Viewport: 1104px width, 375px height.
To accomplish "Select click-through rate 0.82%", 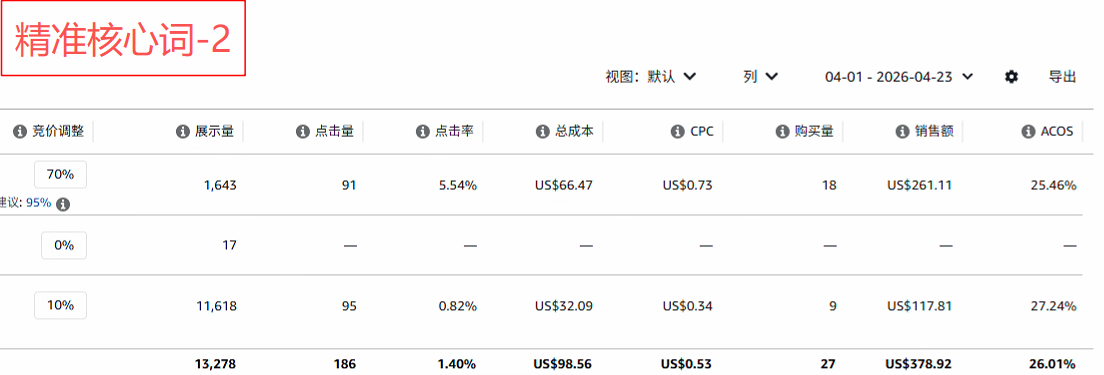I will tap(458, 306).
